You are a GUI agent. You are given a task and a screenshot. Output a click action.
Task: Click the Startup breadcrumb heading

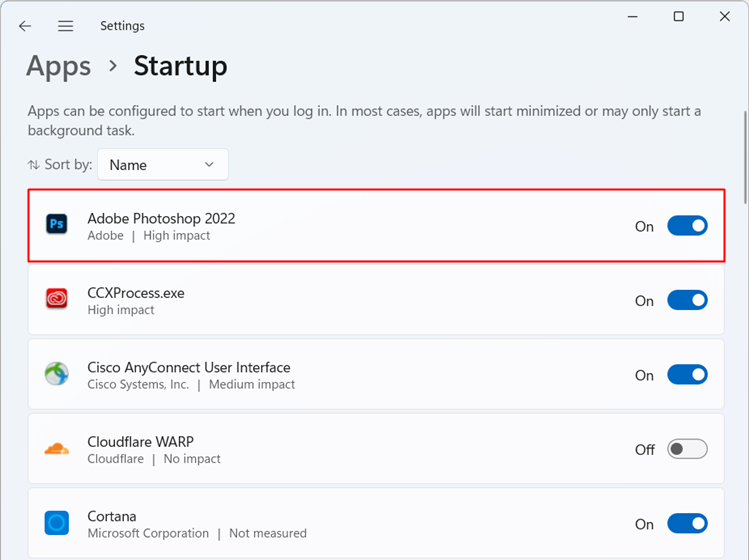pyautogui.click(x=180, y=66)
